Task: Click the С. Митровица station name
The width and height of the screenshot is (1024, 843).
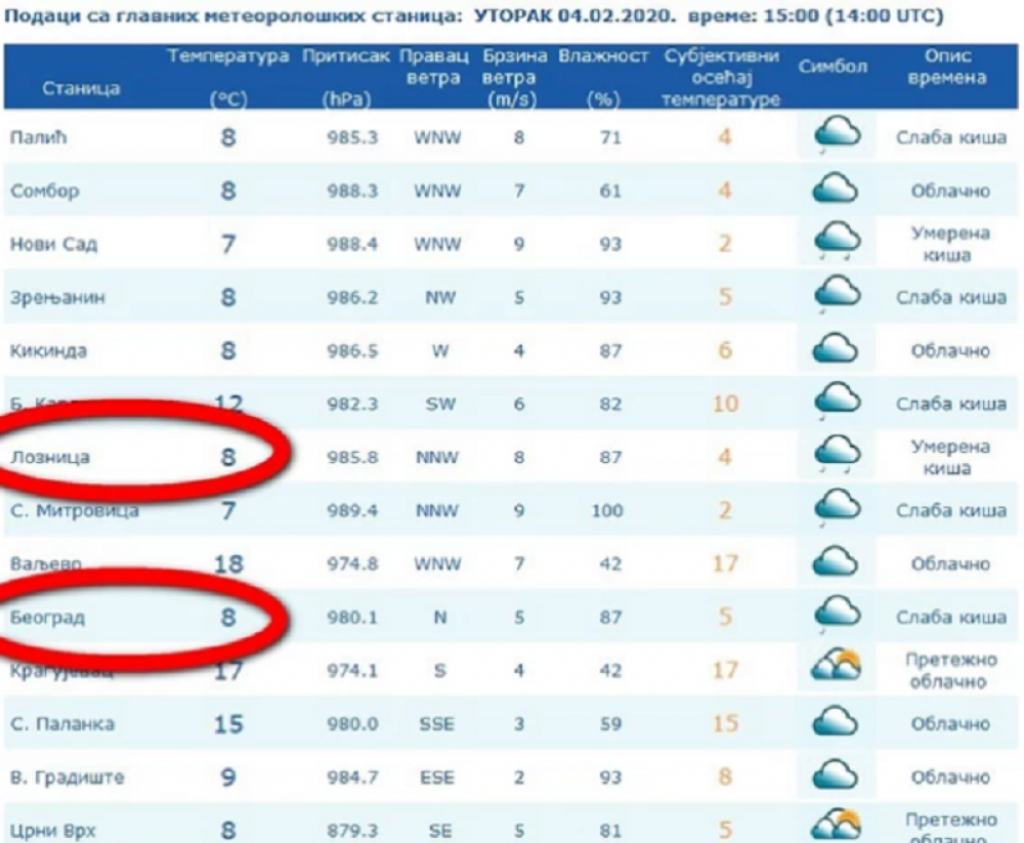Action: coord(73,510)
